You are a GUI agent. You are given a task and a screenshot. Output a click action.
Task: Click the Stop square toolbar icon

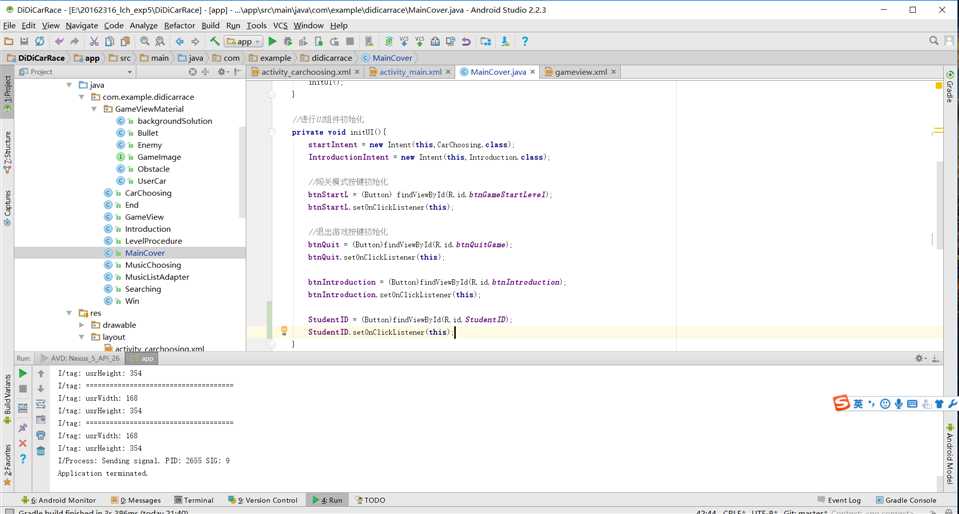(x=350, y=42)
